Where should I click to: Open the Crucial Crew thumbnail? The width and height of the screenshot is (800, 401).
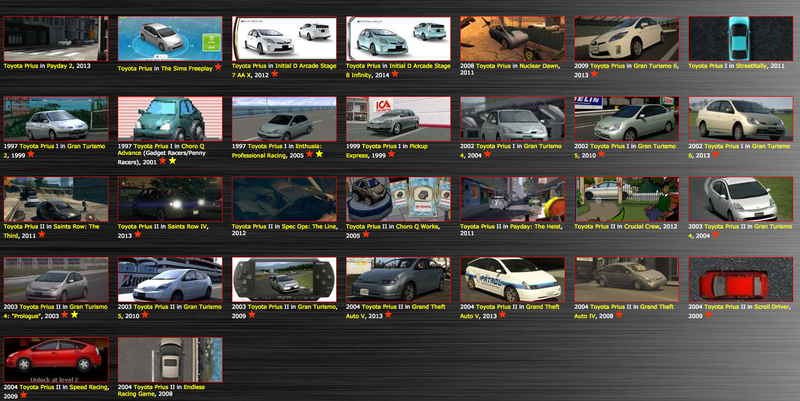[627, 199]
